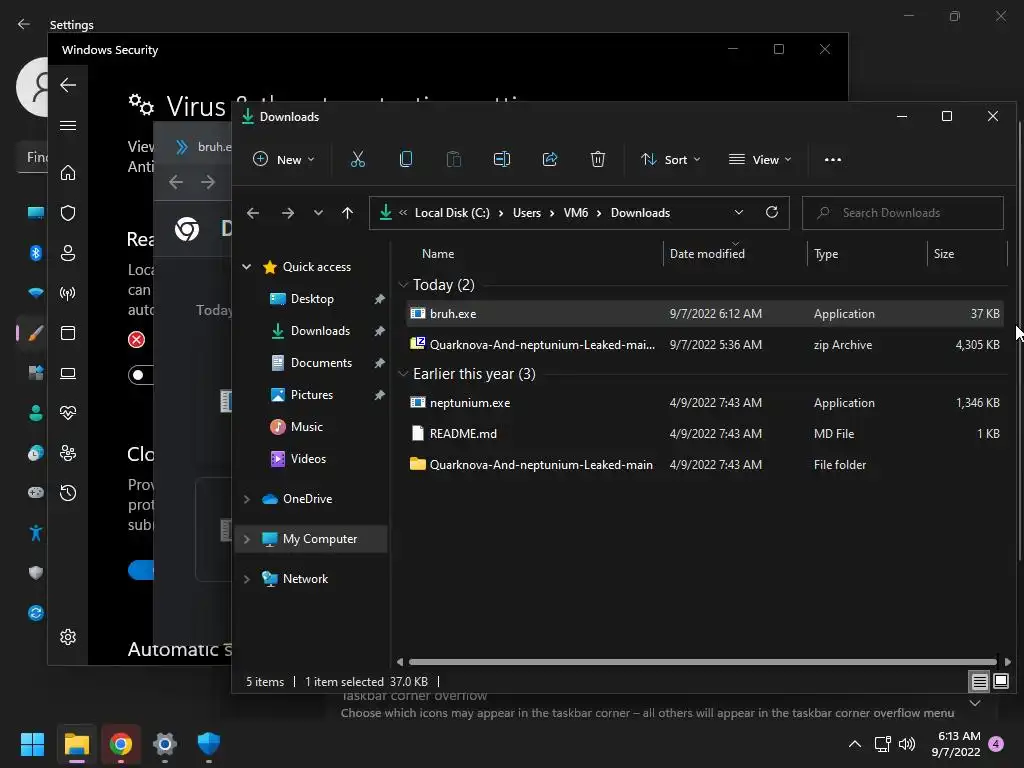Select Videos in navigation pane
1024x768 pixels.
(308, 458)
